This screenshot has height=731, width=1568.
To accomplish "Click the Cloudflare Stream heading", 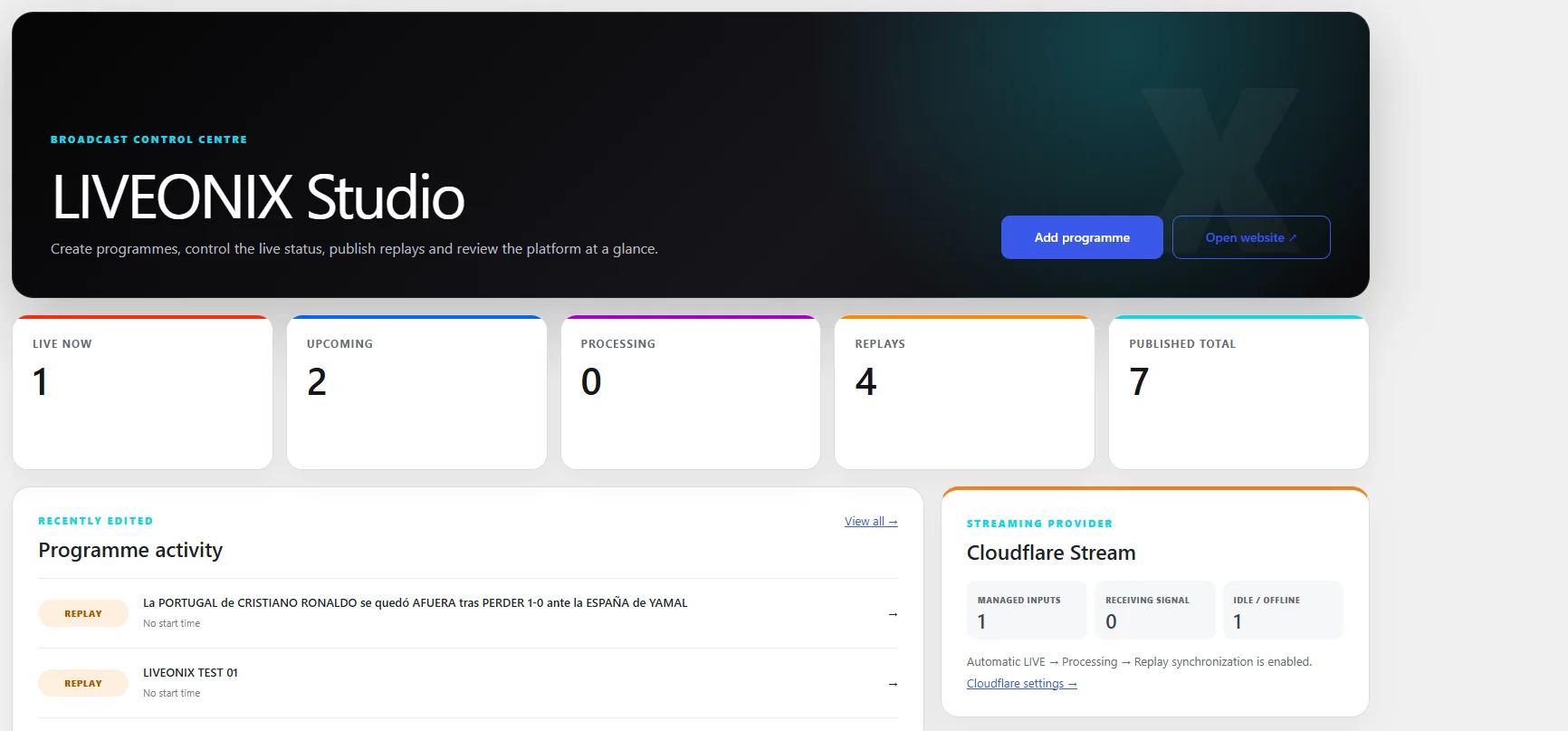I will [x=1051, y=553].
